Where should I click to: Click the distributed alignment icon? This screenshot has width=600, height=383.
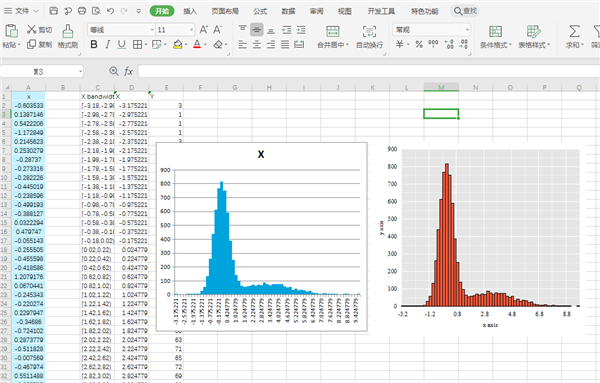coord(299,45)
